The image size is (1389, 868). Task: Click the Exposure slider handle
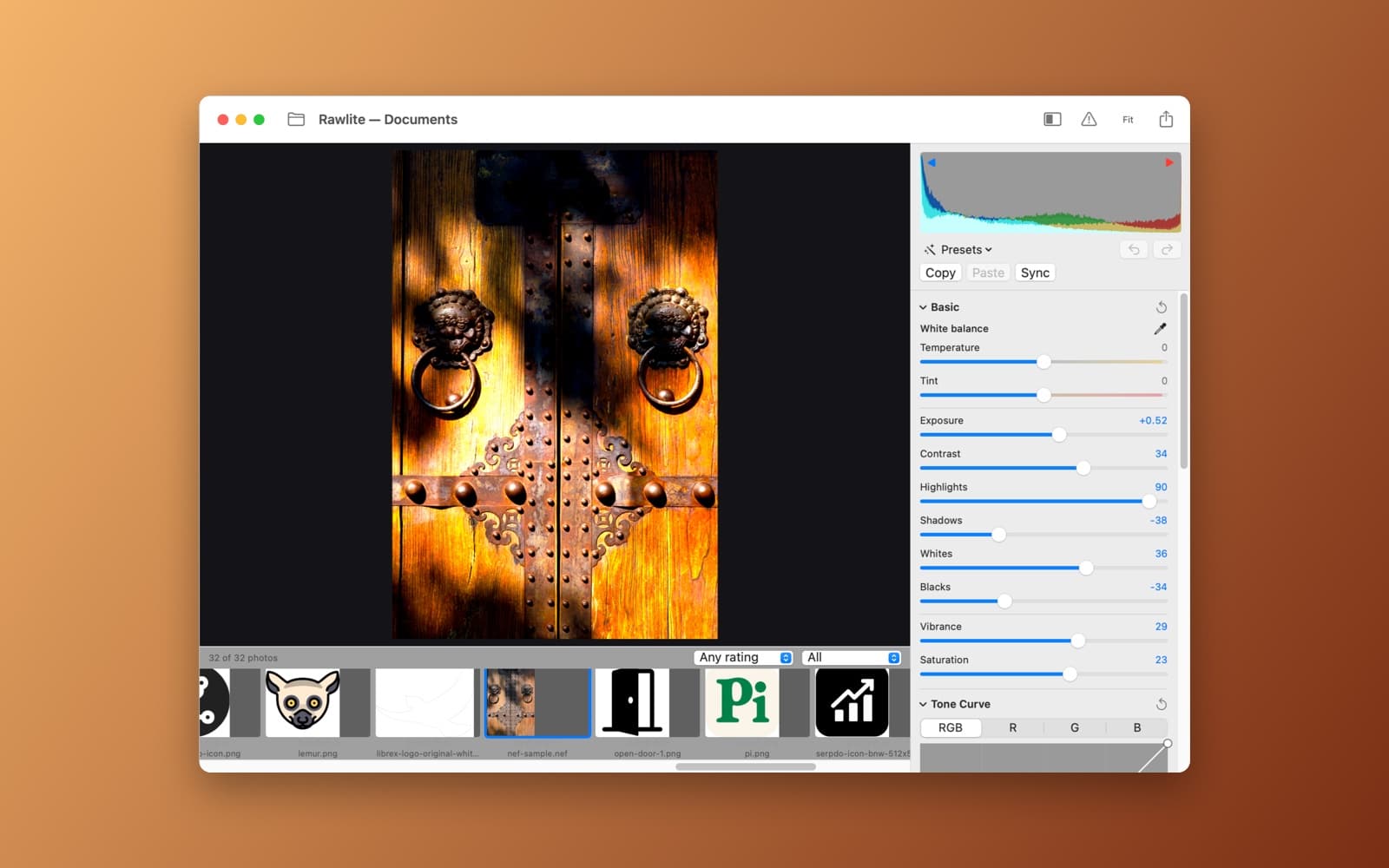pyautogui.click(x=1059, y=435)
